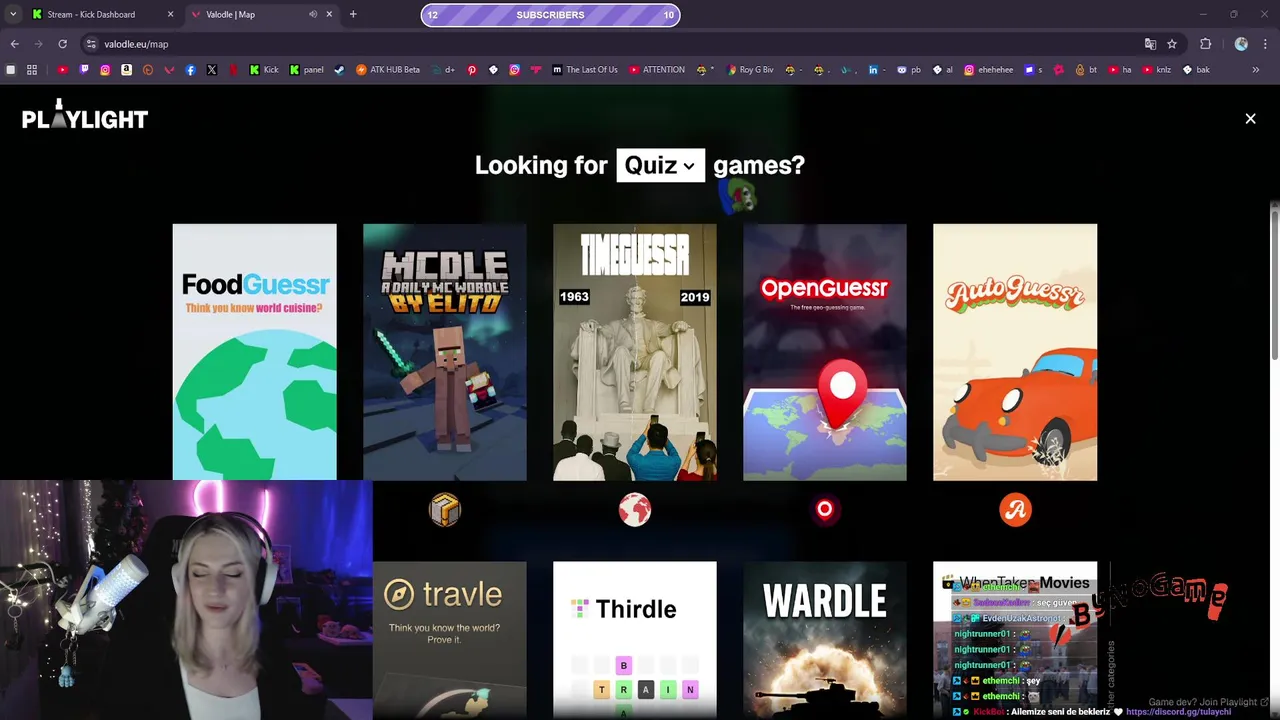Image resolution: width=1280 pixels, height=720 pixels.
Task: Open the LinkedIn bookmark
Action: point(876,70)
